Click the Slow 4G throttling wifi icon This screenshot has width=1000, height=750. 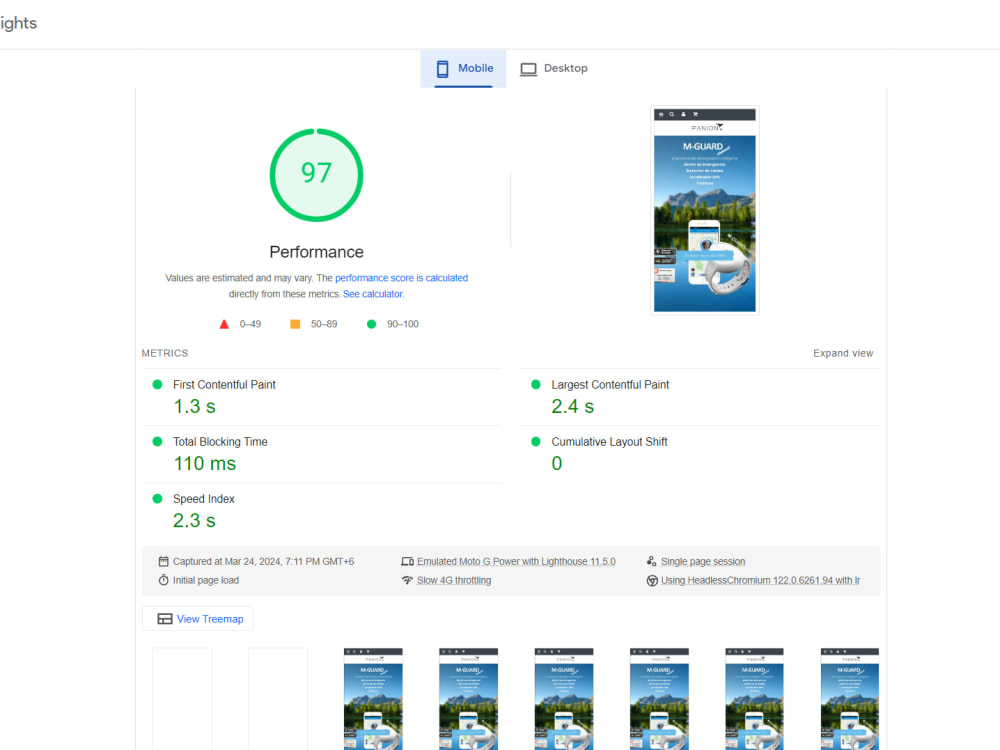(x=407, y=580)
